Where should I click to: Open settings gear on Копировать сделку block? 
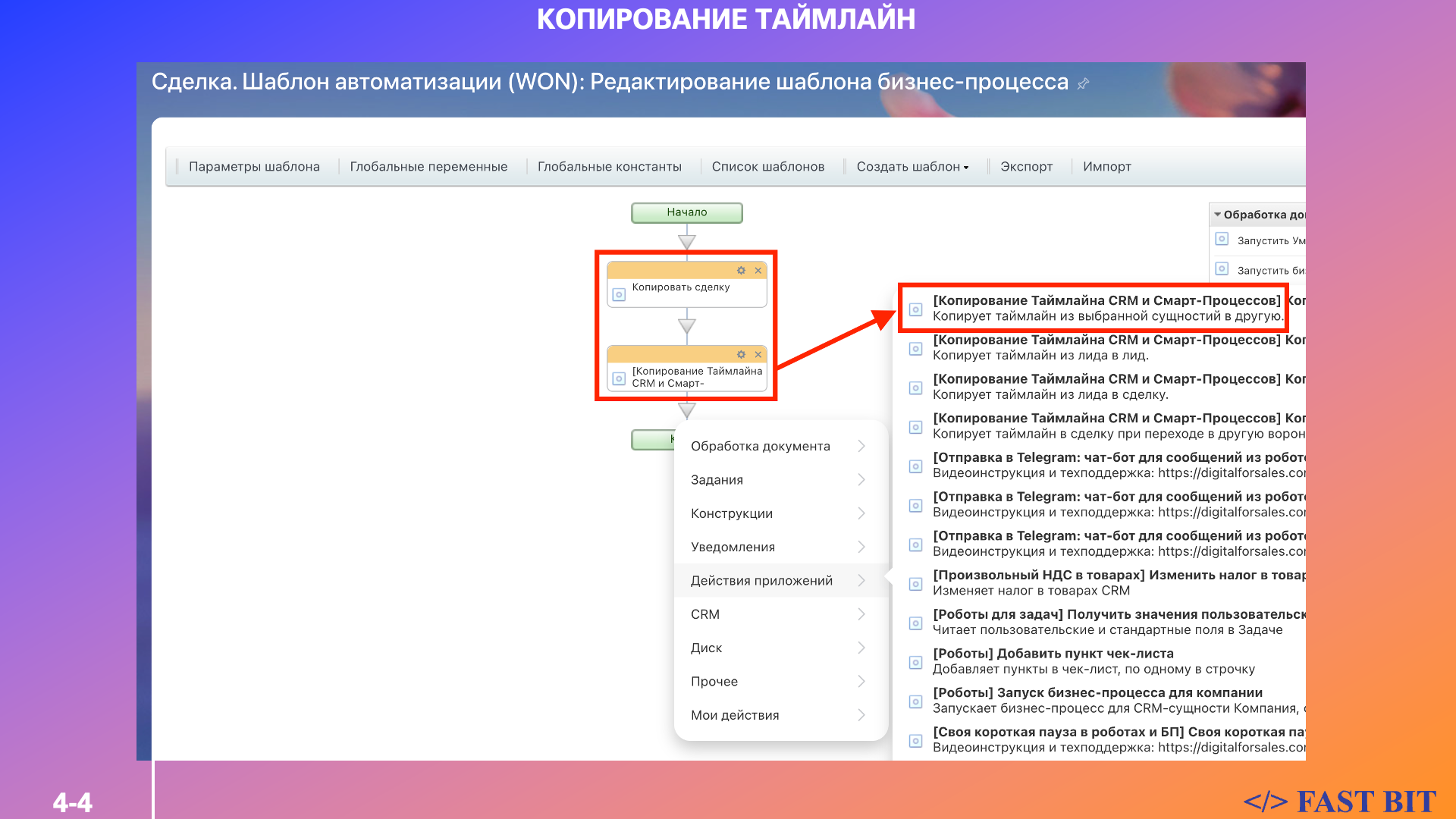(x=741, y=271)
